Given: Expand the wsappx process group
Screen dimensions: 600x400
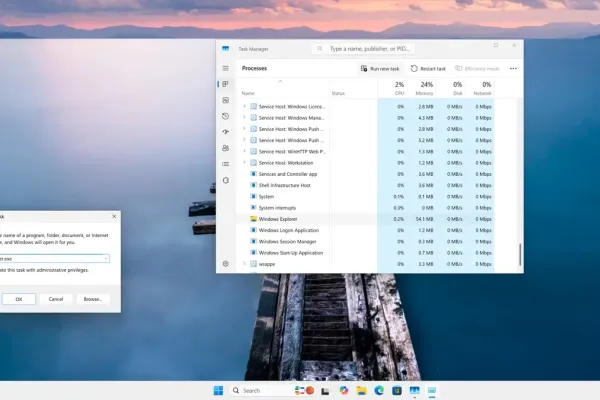Looking at the screenshot, I should pyautogui.click(x=245, y=264).
